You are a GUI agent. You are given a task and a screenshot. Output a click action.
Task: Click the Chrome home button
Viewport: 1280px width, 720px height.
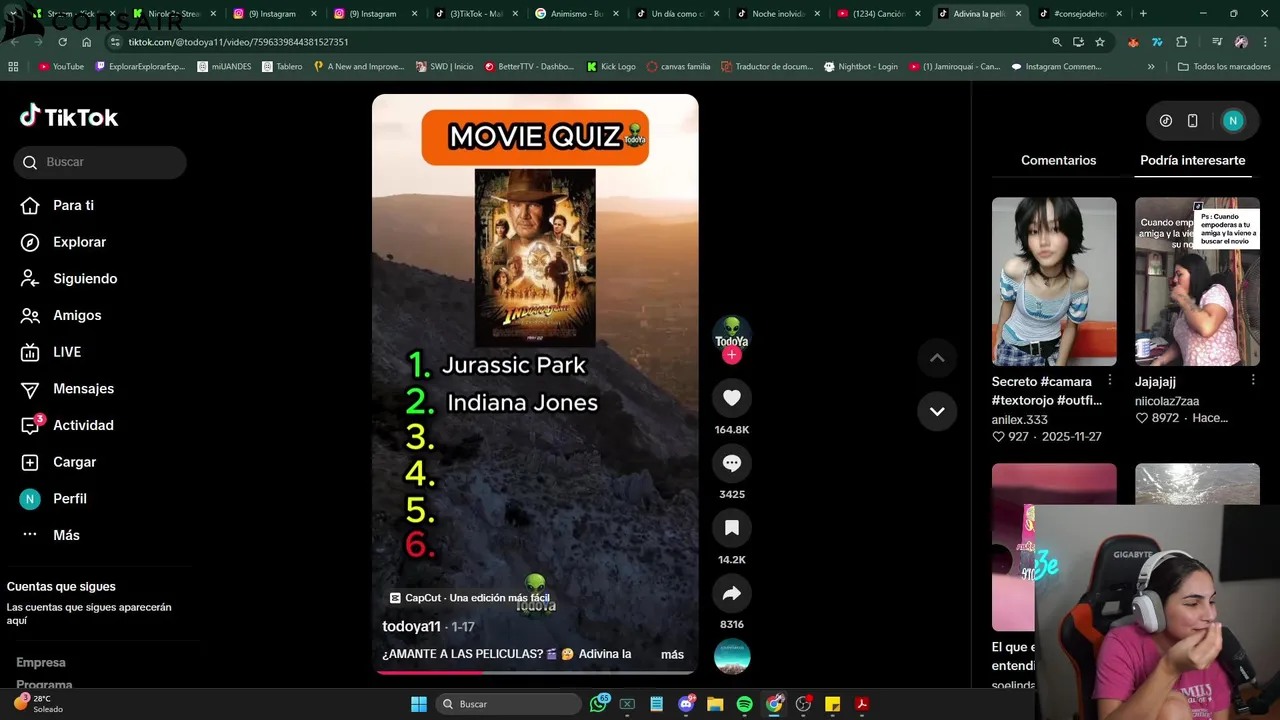87,42
